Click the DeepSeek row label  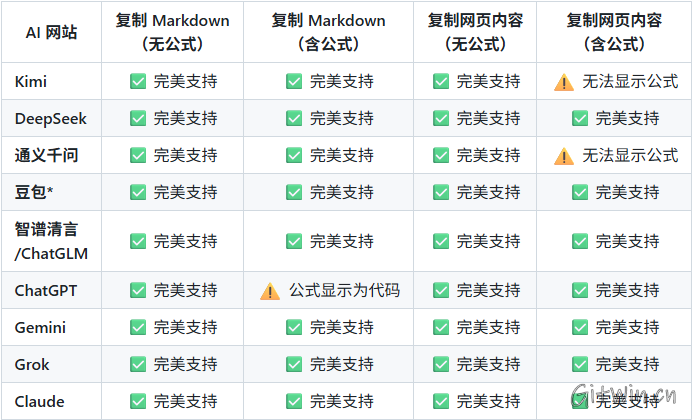[51, 119]
